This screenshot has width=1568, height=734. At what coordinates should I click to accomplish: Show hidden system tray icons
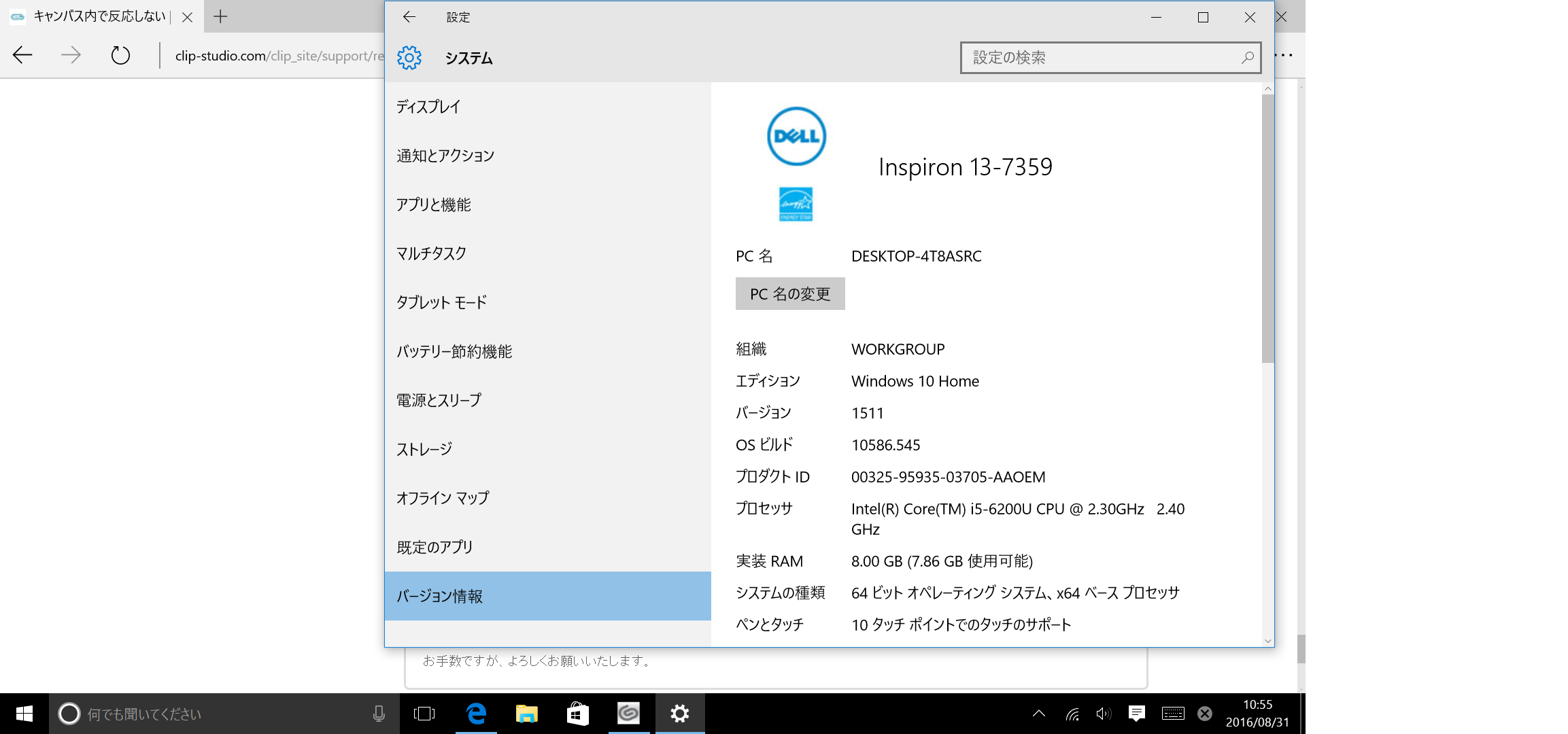[x=1038, y=714]
